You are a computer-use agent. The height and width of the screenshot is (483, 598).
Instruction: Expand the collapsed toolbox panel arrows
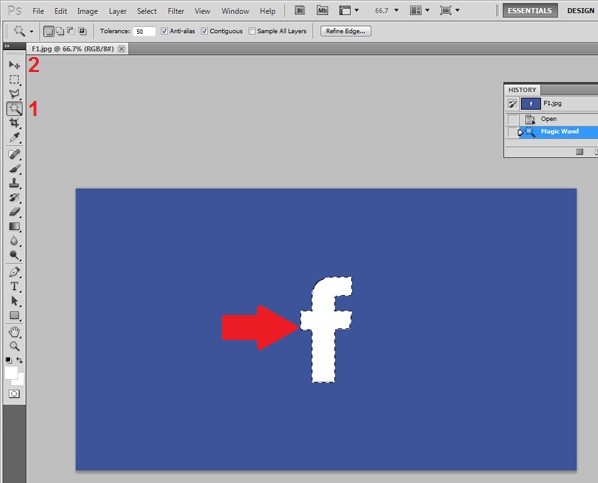7,46
